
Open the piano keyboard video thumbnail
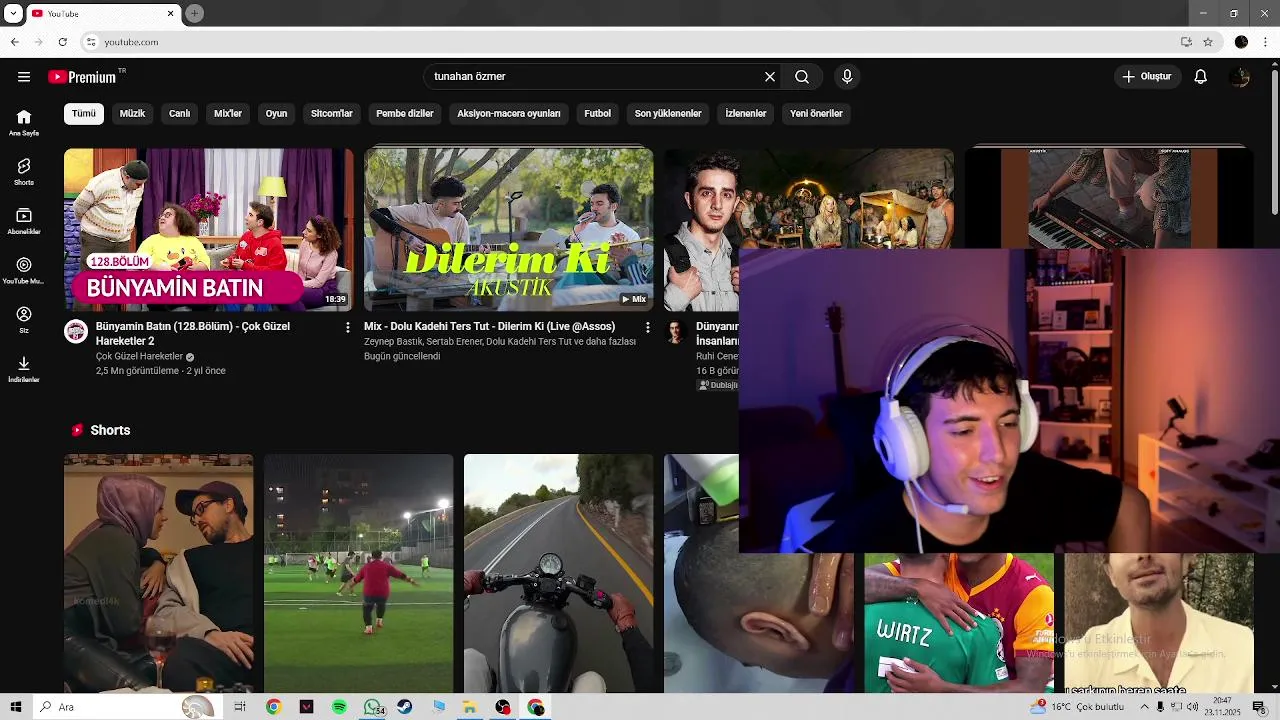(1109, 198)
